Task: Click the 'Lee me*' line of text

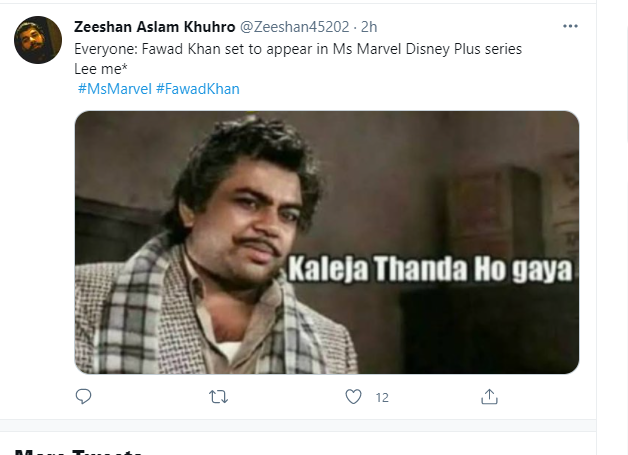Action: click(101, 68)
